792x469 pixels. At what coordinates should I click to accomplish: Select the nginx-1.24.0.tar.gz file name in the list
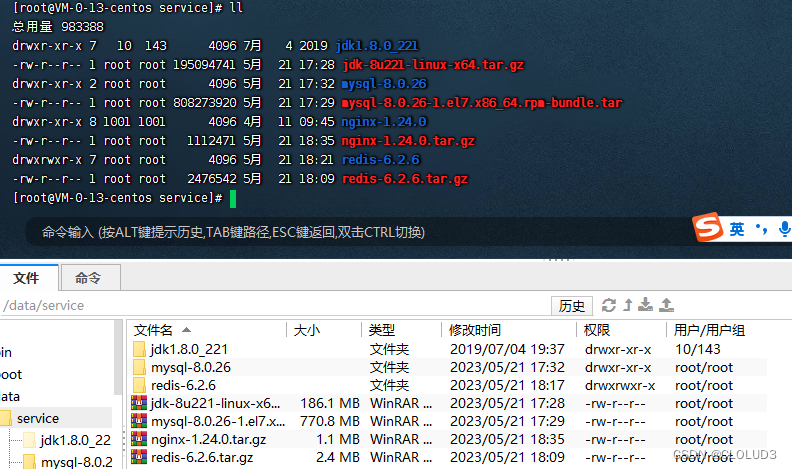point(209,439)
